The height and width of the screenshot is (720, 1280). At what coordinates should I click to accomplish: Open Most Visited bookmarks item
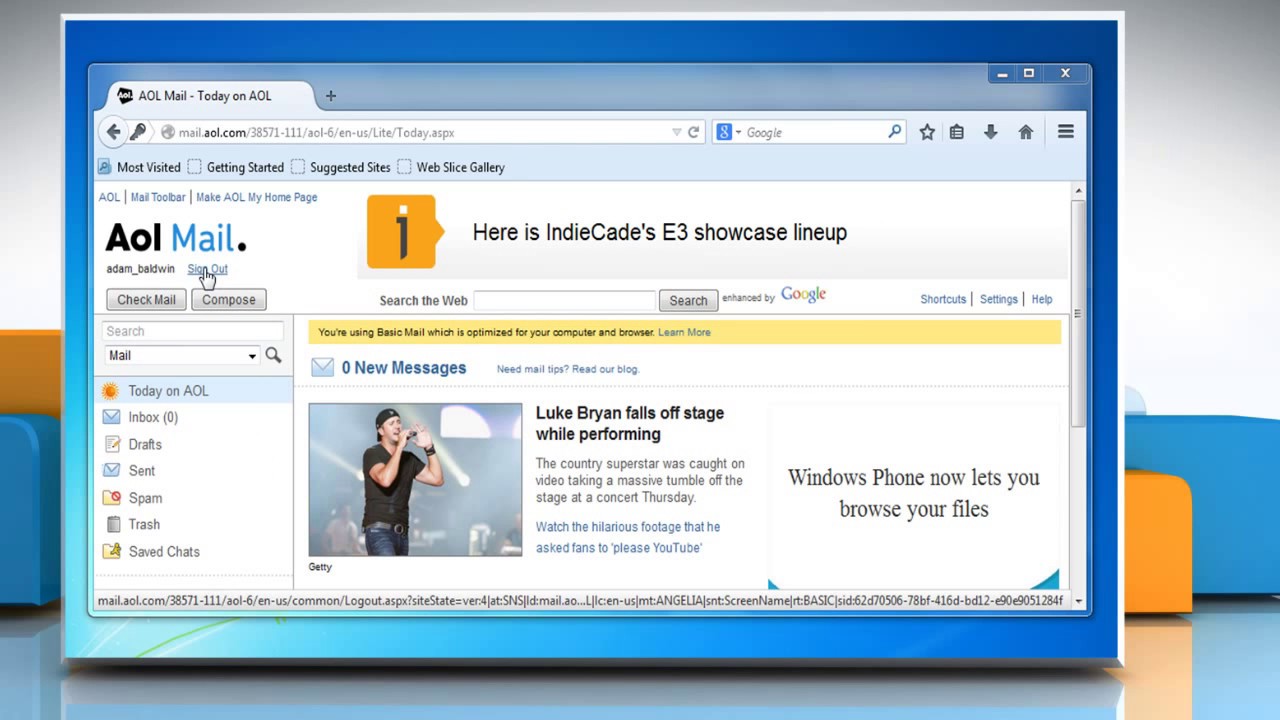tap(139, 167)
